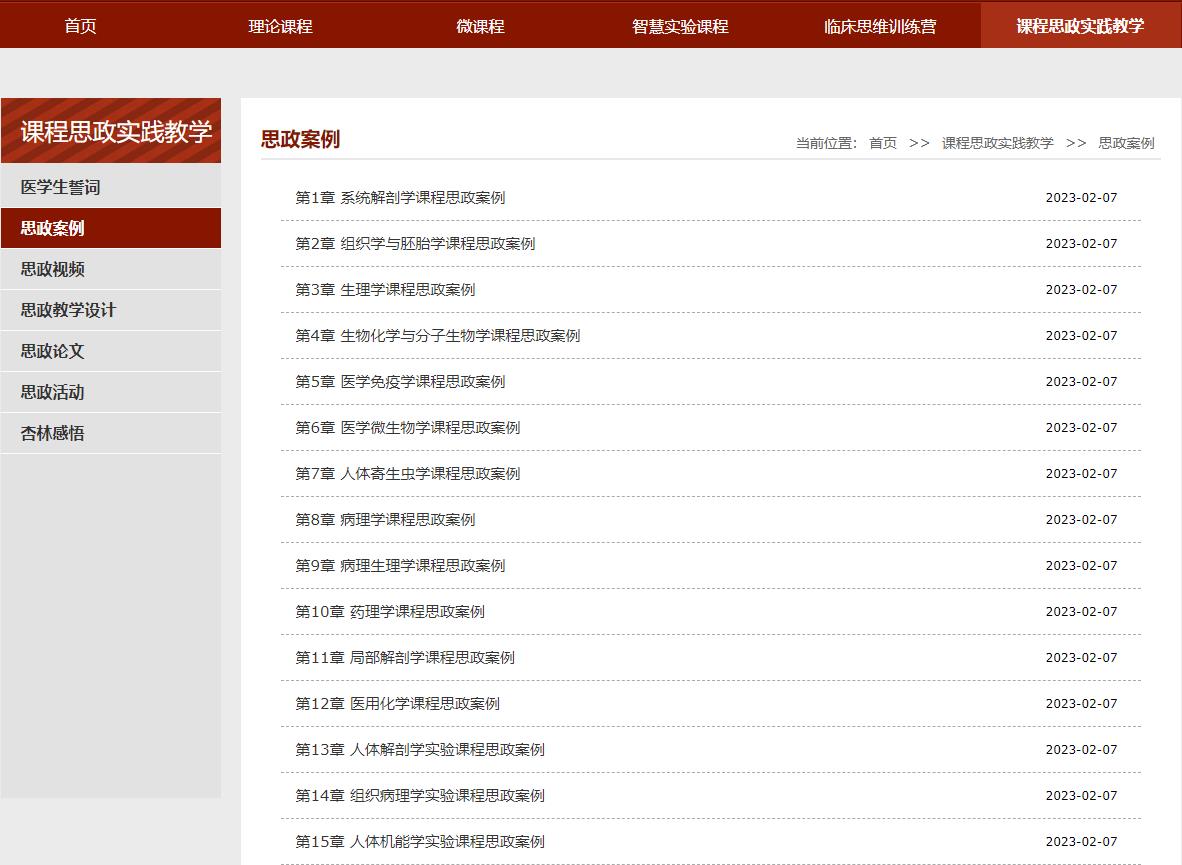Open 第1章 系统解剖学课程思政案例
This screenshot has height=865, width=1182.
(x=400, y=198)
